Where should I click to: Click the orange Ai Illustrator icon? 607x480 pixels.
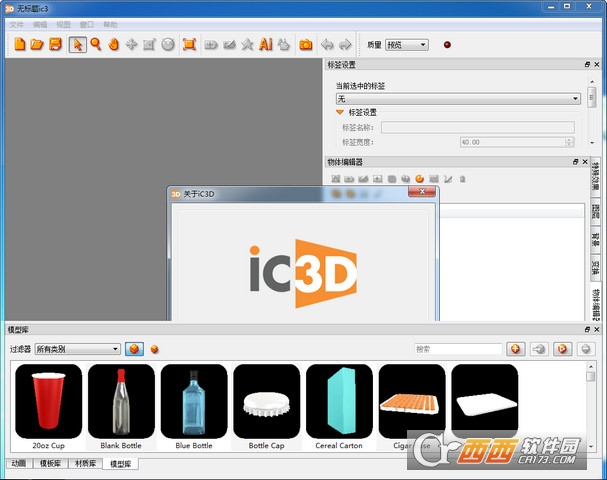(266, 44)
